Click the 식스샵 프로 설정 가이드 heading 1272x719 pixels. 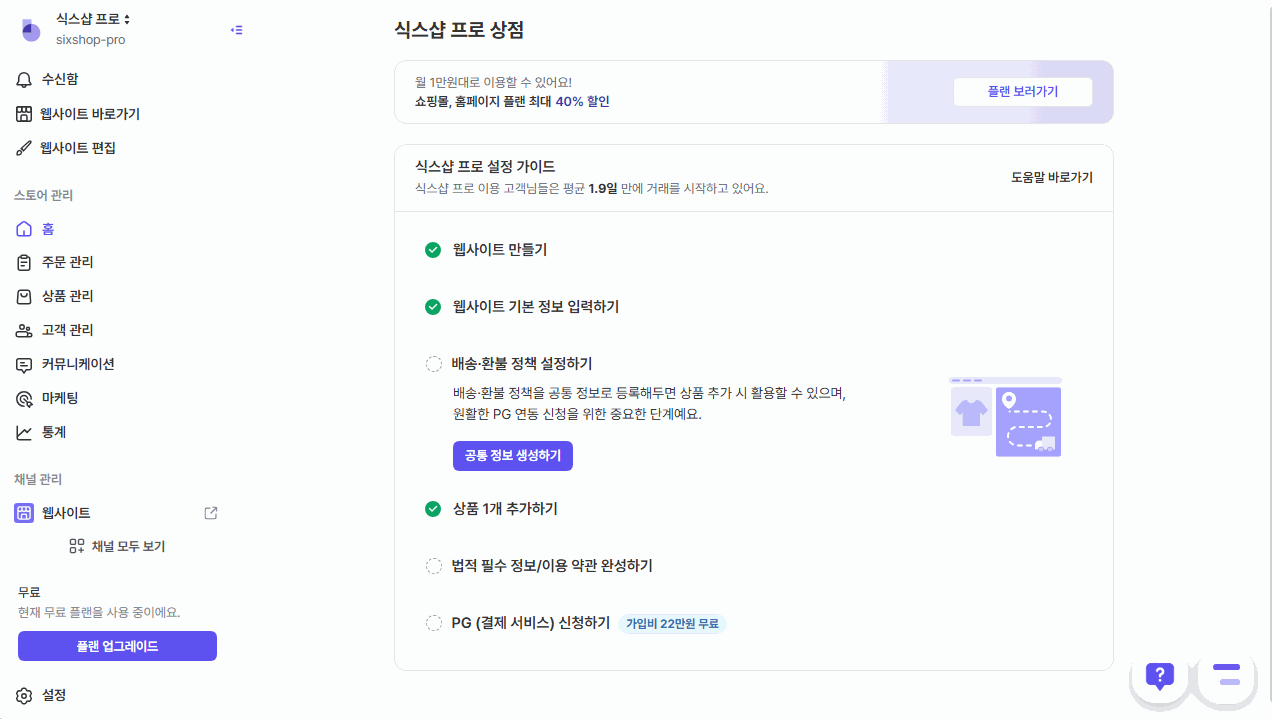click(x=485, y=167)
